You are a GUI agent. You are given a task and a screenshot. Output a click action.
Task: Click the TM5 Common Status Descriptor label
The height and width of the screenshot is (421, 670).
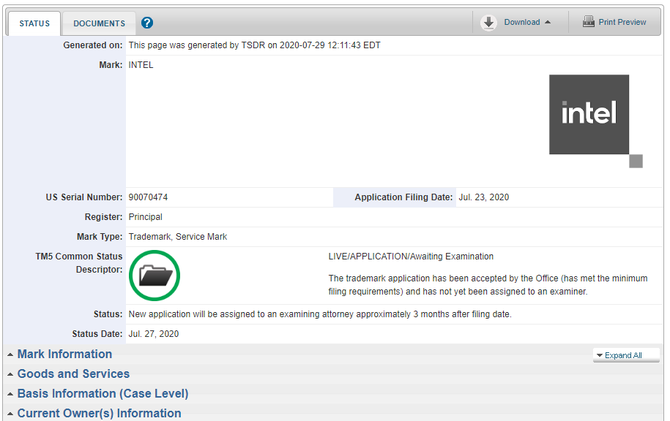[x=79, y=263]
